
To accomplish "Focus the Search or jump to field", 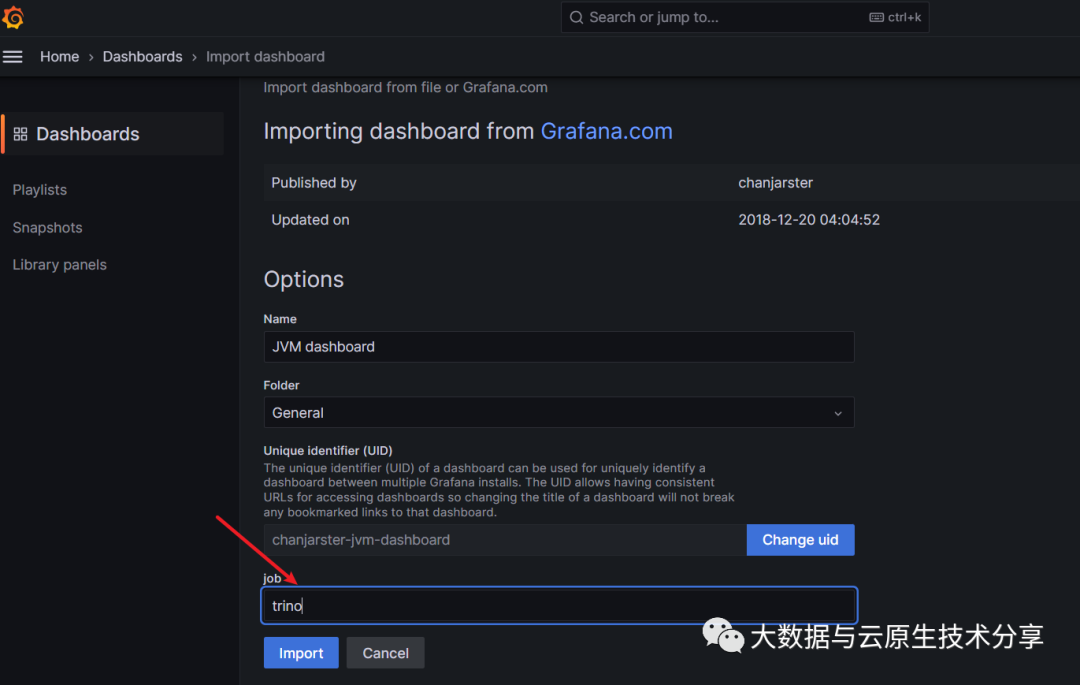I will point(745,17).
